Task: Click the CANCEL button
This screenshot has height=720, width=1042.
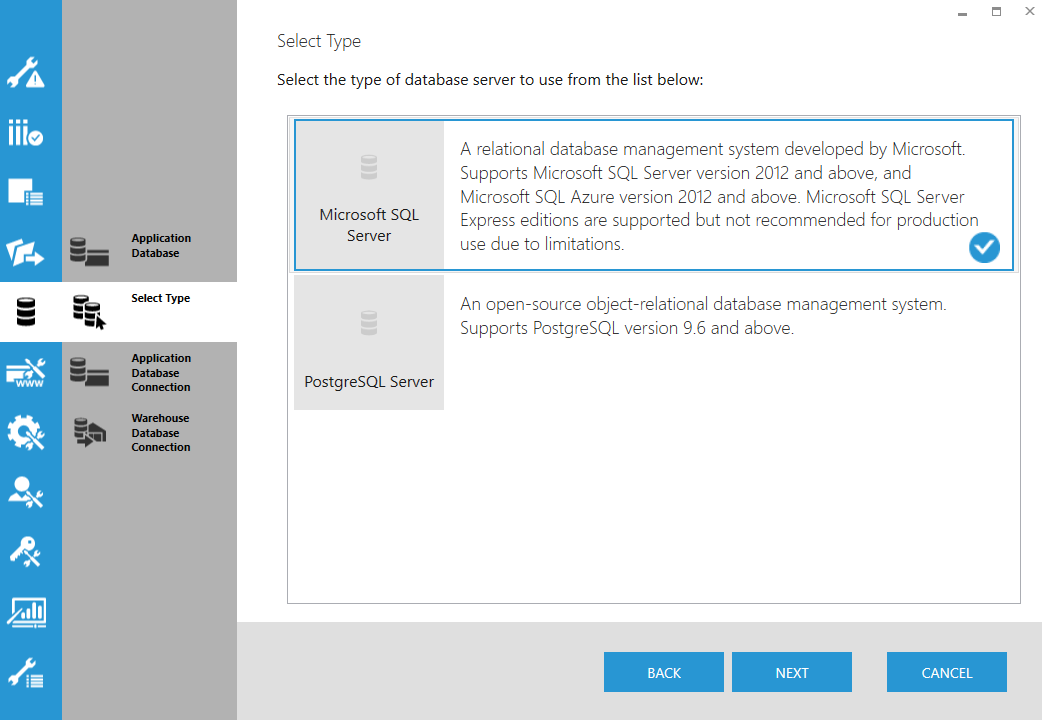Action: 946,672
